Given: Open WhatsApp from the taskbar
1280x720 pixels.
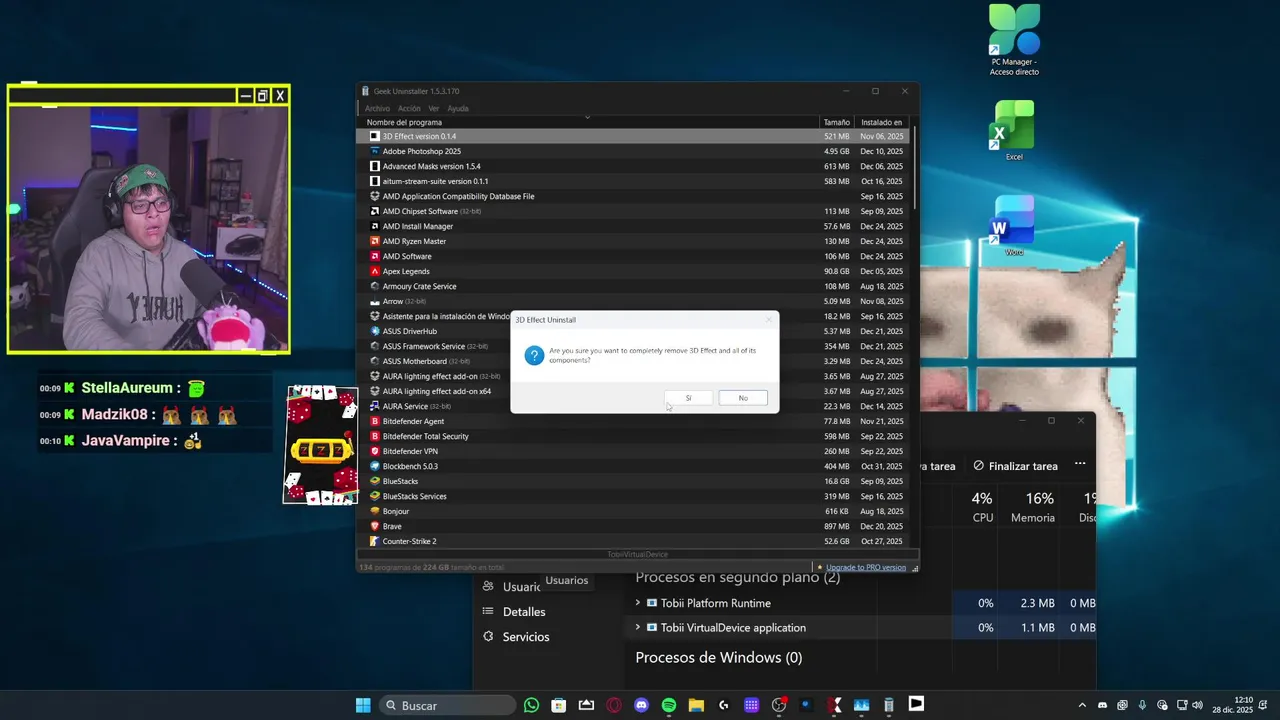Looking at the screenshot, I should 531,705.
